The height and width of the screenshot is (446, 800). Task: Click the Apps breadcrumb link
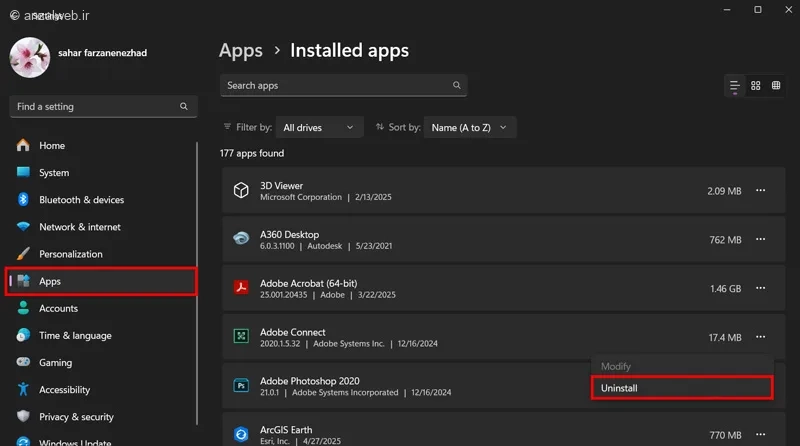(x=240, y=50)
